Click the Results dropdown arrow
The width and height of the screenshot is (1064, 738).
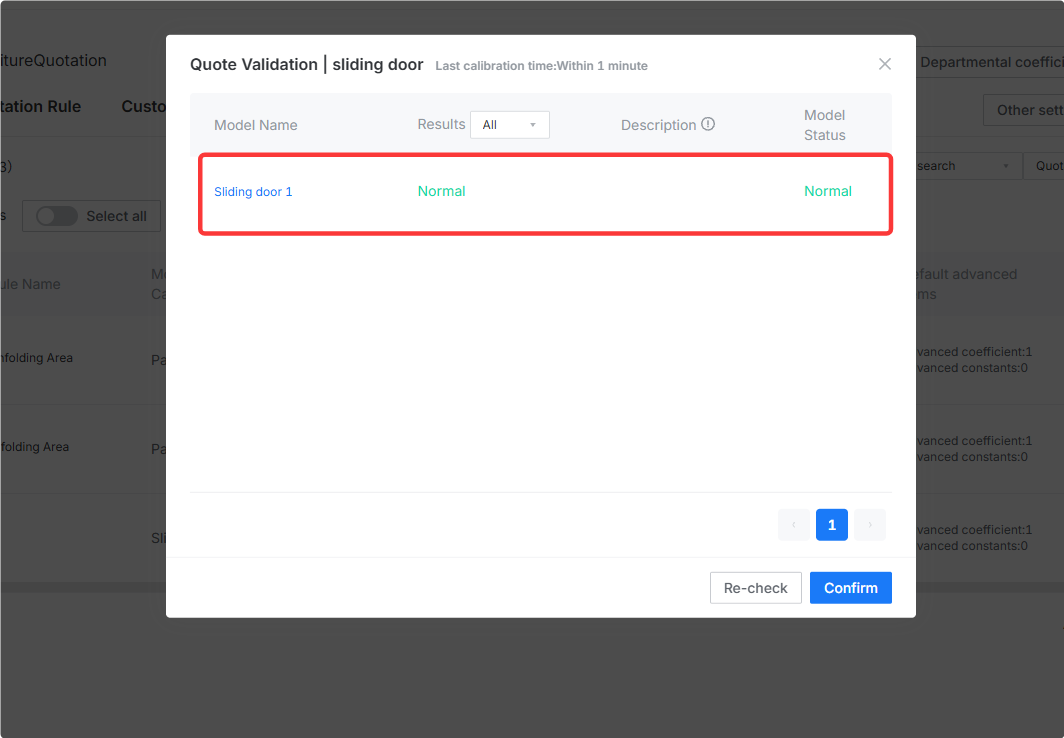tap(533, 125)
